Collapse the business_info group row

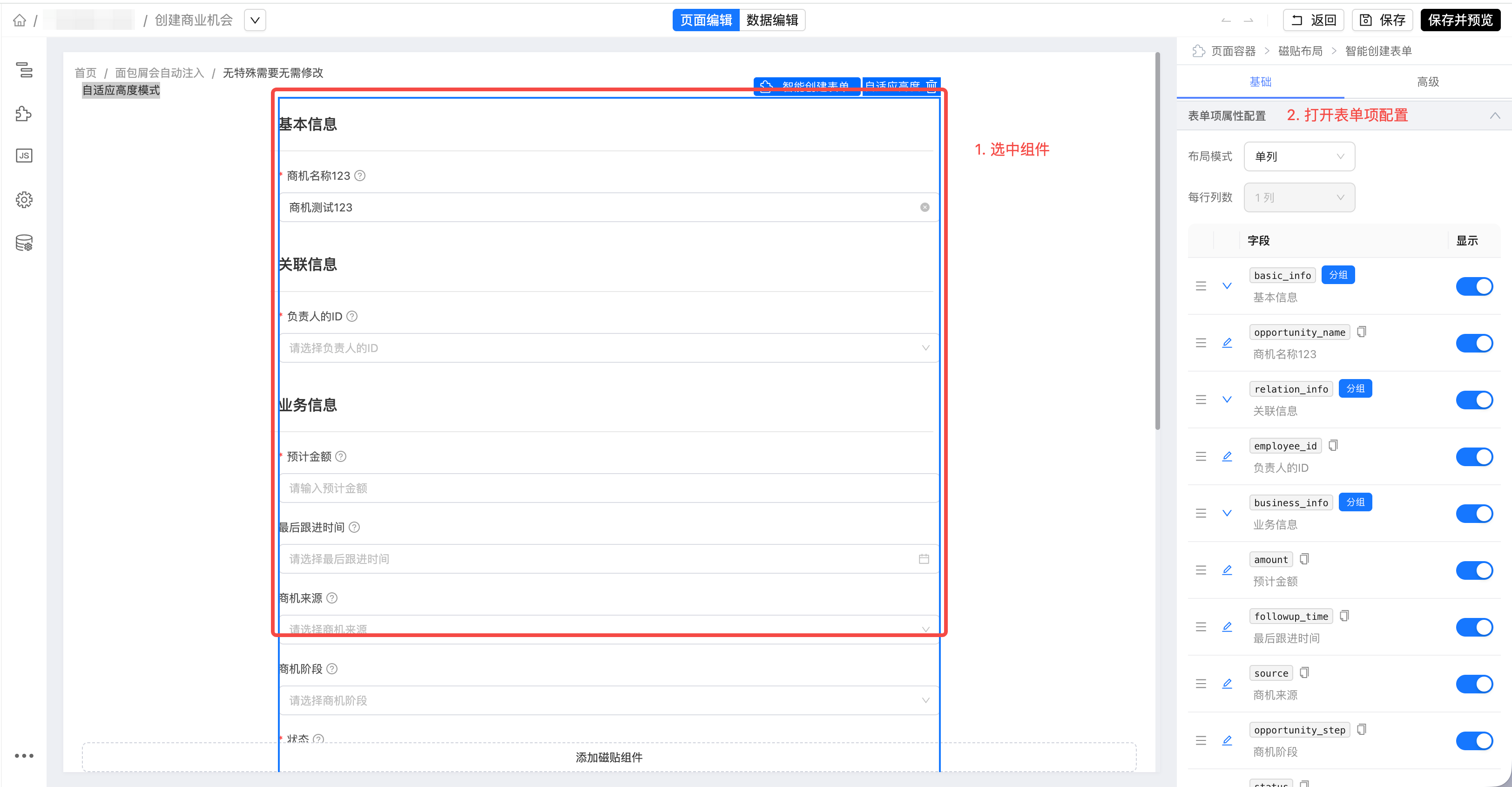click(1227, 513)
